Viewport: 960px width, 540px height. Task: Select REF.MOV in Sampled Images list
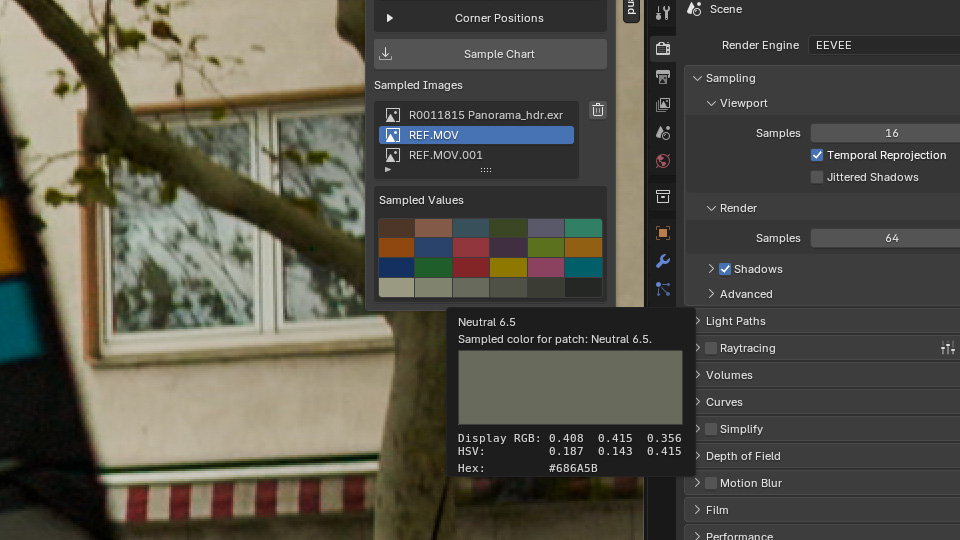[x=476, y=135]
